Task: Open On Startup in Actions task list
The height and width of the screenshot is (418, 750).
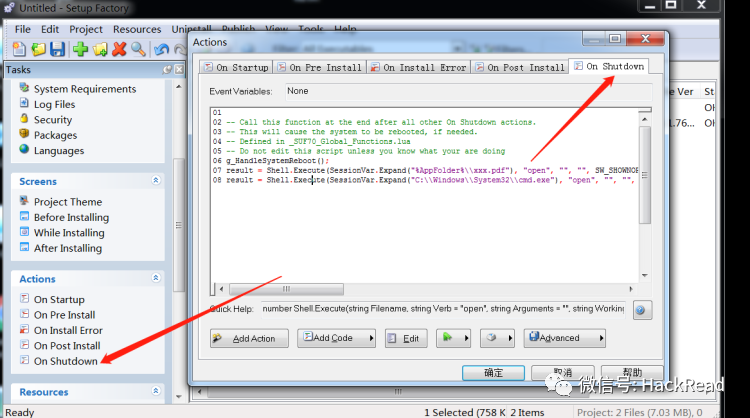Action: [x=59, y=299]
